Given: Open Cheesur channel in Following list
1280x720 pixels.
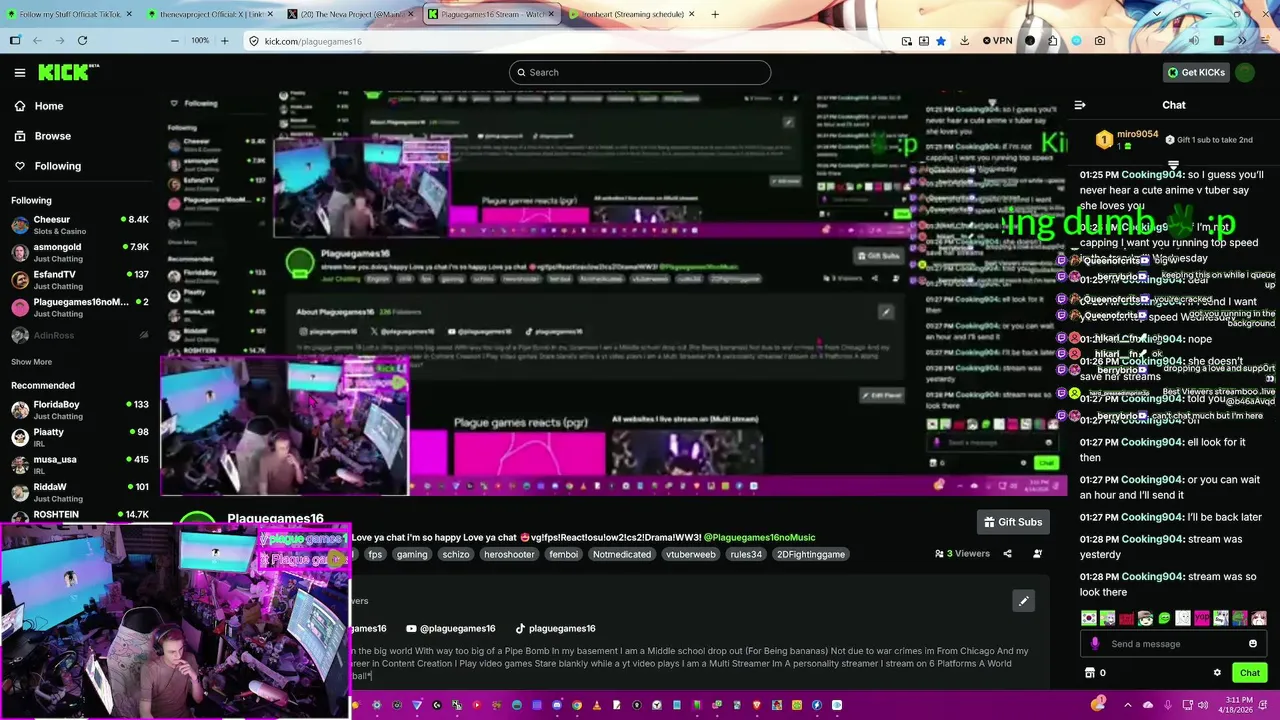Looking at the screenshot, I should [80, 225].
